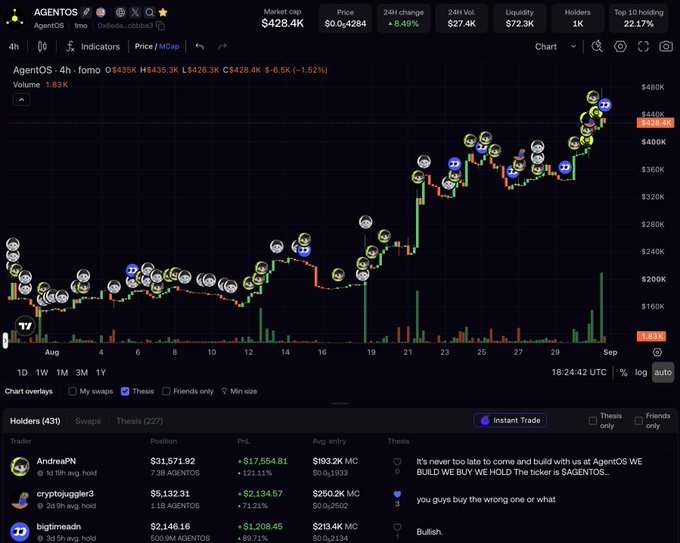Click the orange $428.4K price label
The width and height of the screenshot is (680, 543).
pyautogui.click(x=655, y=123)
